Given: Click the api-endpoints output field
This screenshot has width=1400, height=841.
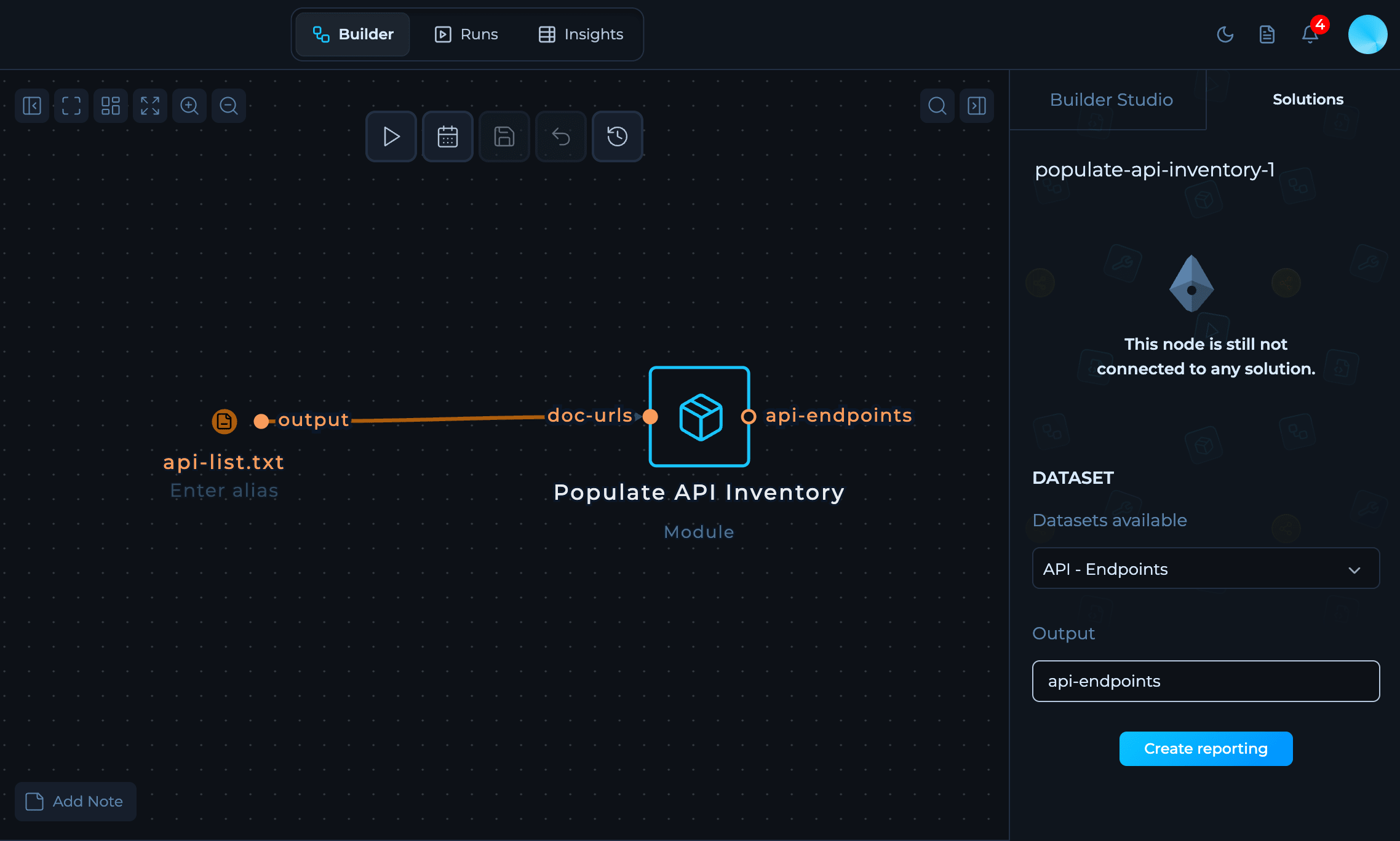Looking at the screenshot, I should (1205, 681).
